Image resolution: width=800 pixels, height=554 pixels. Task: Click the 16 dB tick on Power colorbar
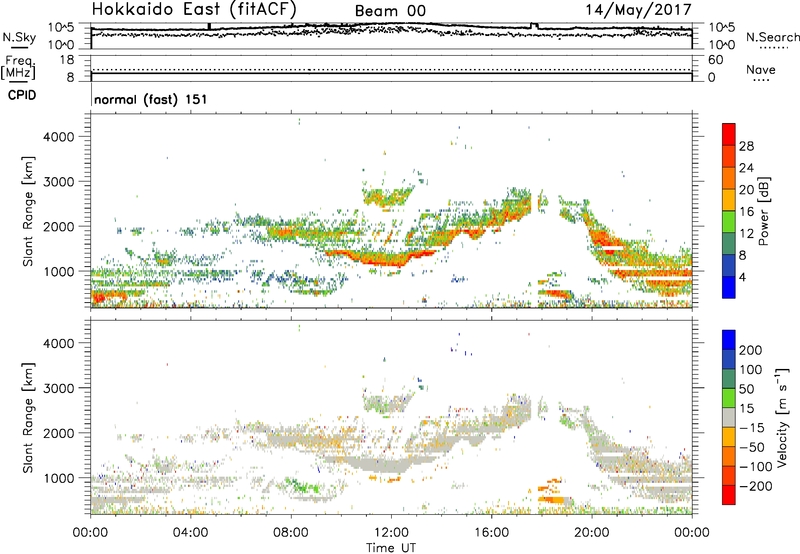(746, 212)
